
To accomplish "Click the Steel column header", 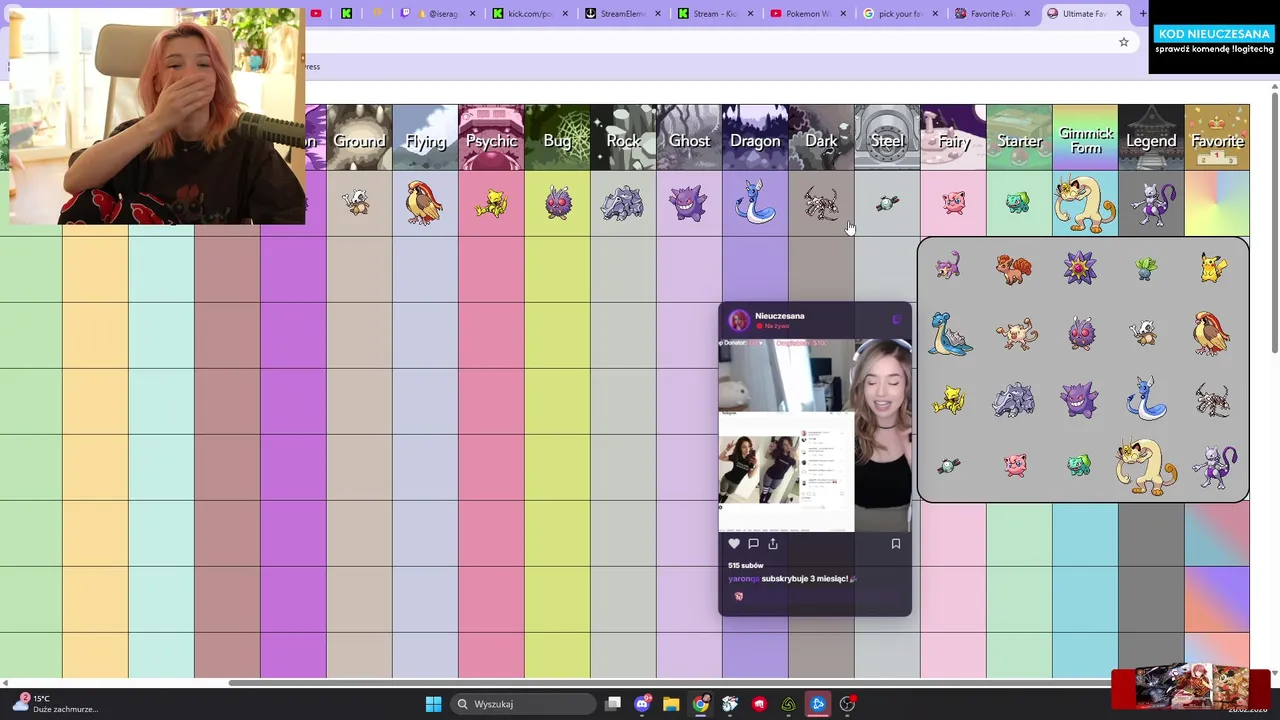I will click(x=887, y=137).
